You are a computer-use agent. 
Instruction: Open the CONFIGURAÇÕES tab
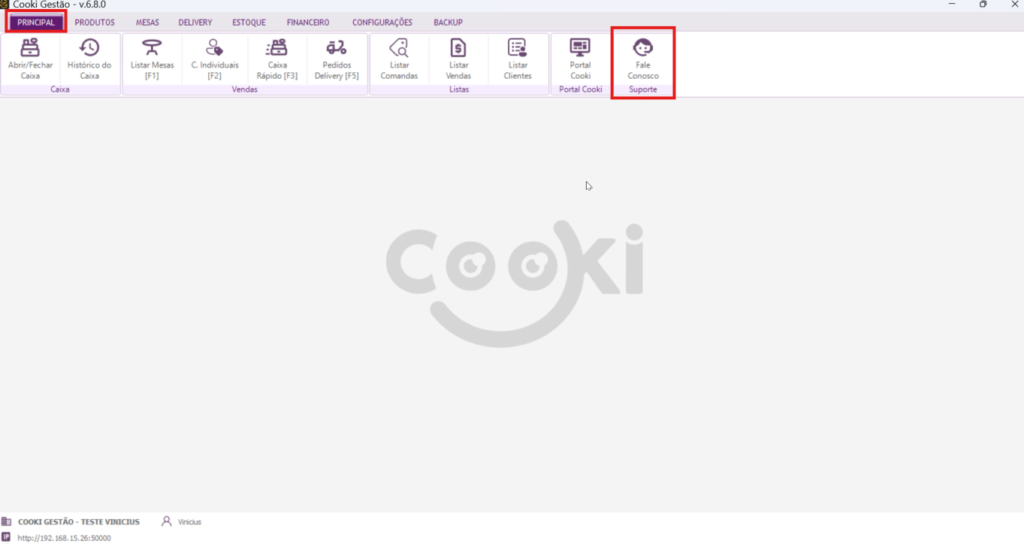[x=382, y=22]
